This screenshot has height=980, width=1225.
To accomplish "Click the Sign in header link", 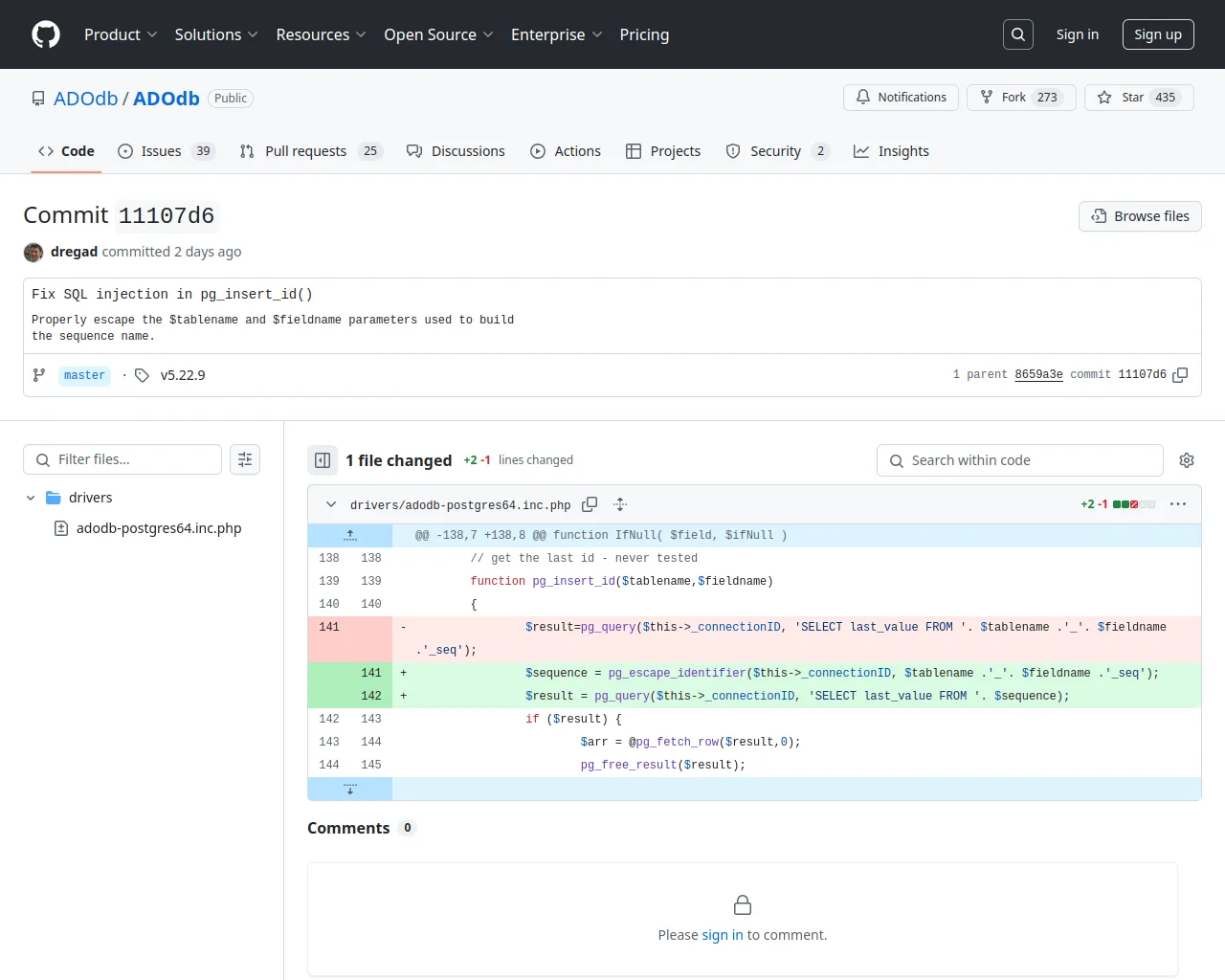I will coord(1078,34).
